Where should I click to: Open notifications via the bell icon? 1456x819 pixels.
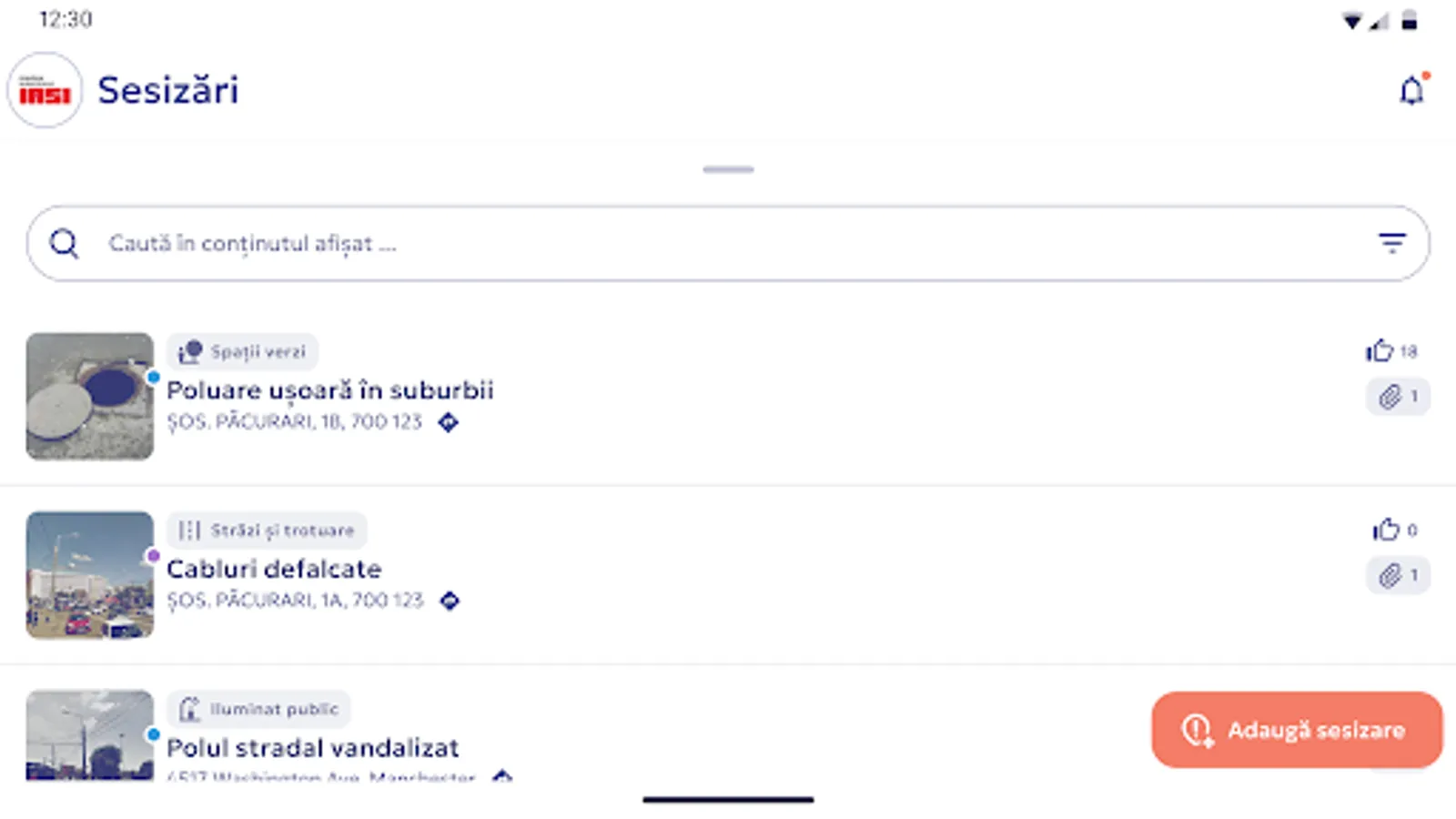click(1411, 90)
